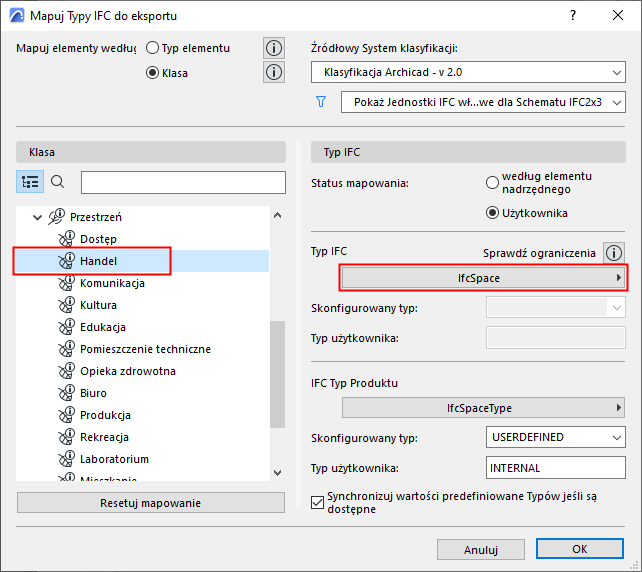Click the class icon next to Dostęp
Image resolution: width=642 pixels, height=572 pixels.
(66, 238)
